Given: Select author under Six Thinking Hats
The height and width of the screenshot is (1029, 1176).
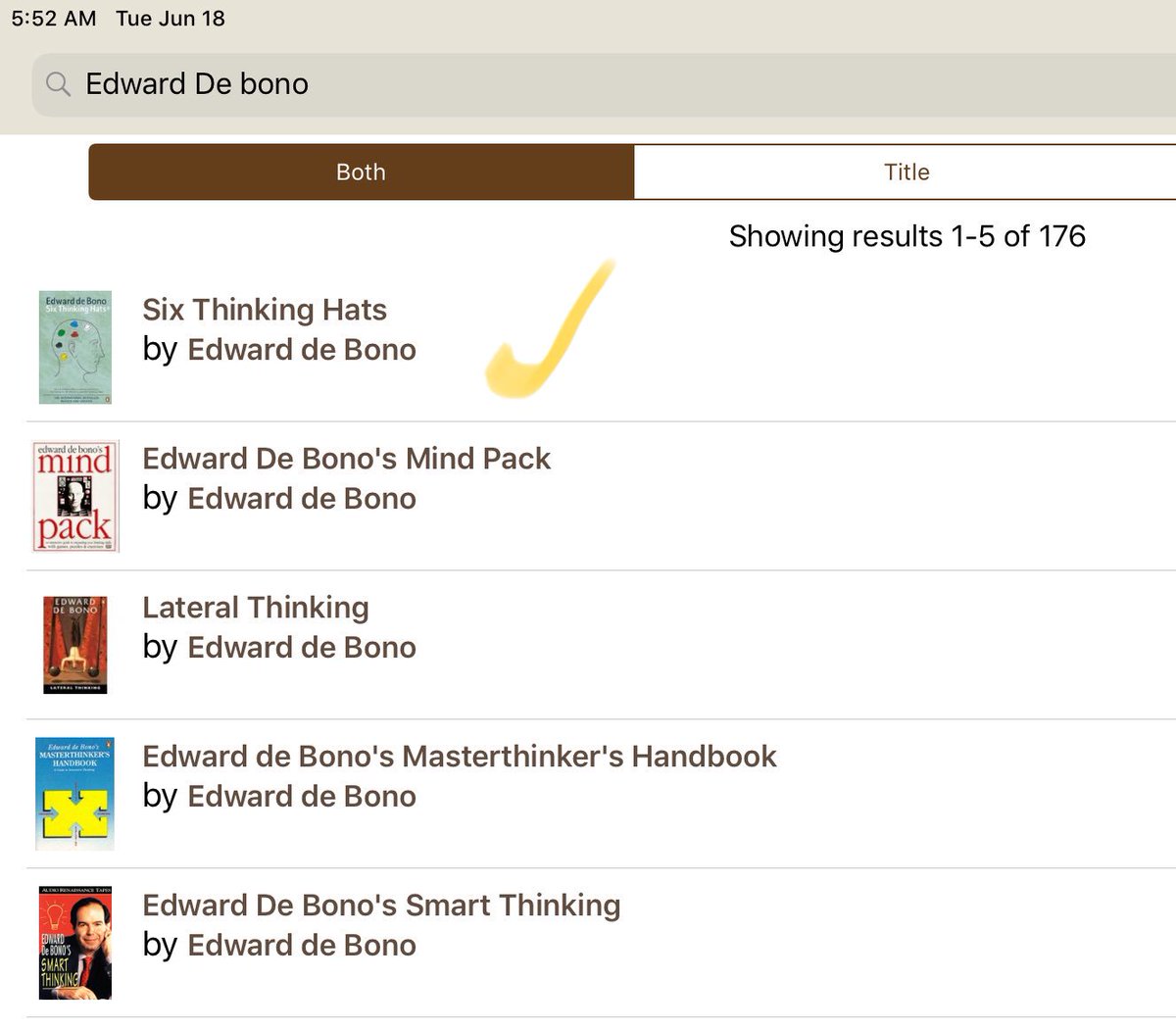Looking at the screenshot, I should pos(302,350).
